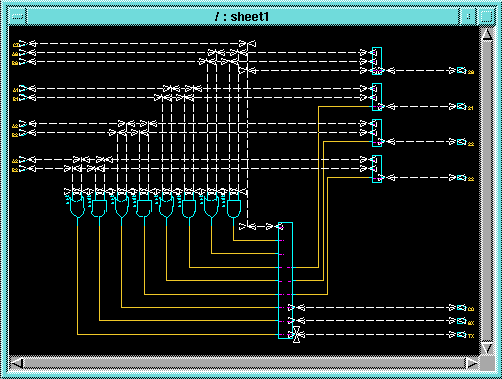Open the window menu button in title bar

18,16
